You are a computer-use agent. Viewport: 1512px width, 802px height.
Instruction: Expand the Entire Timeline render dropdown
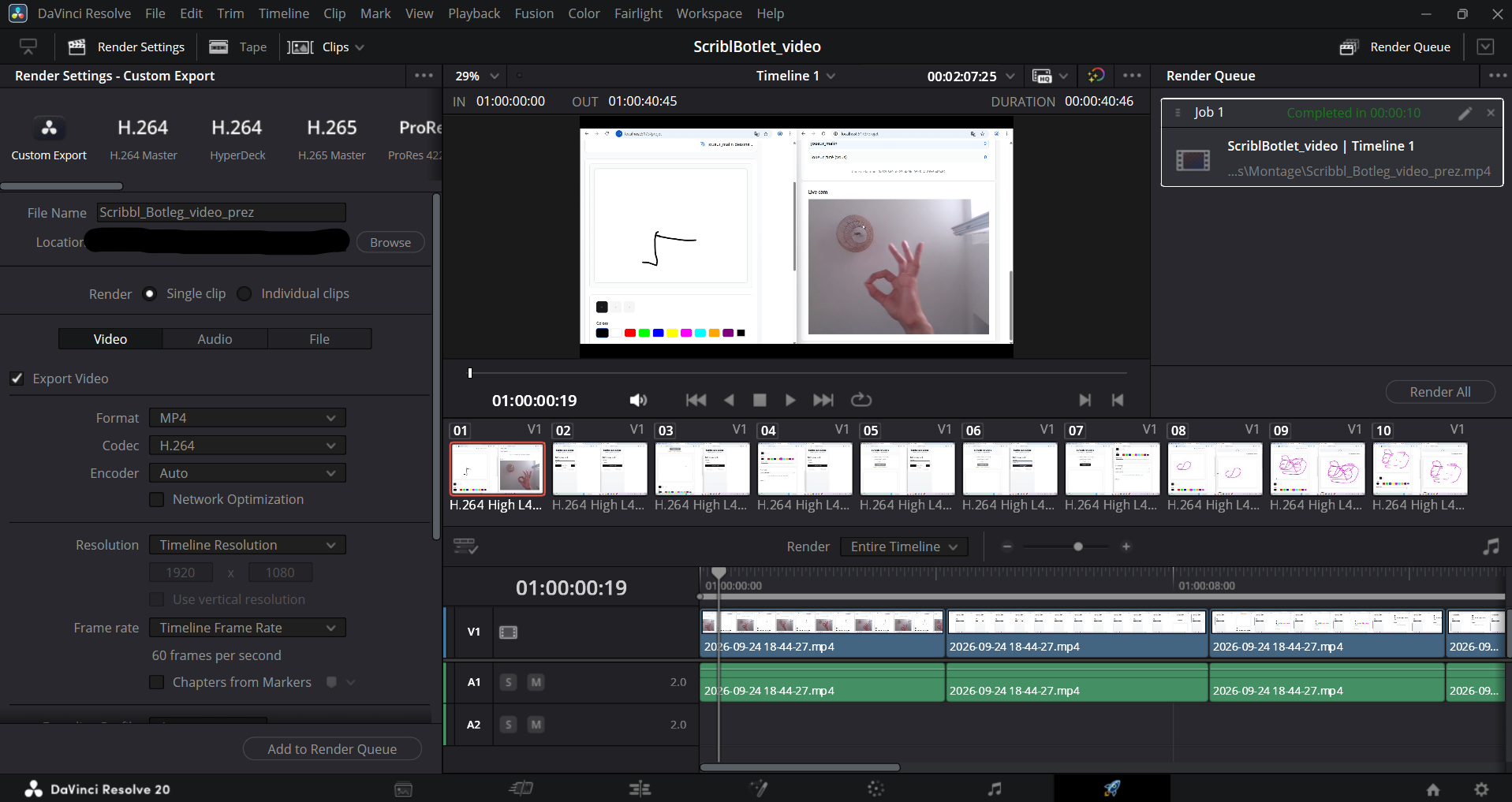[x=904, y=546]
